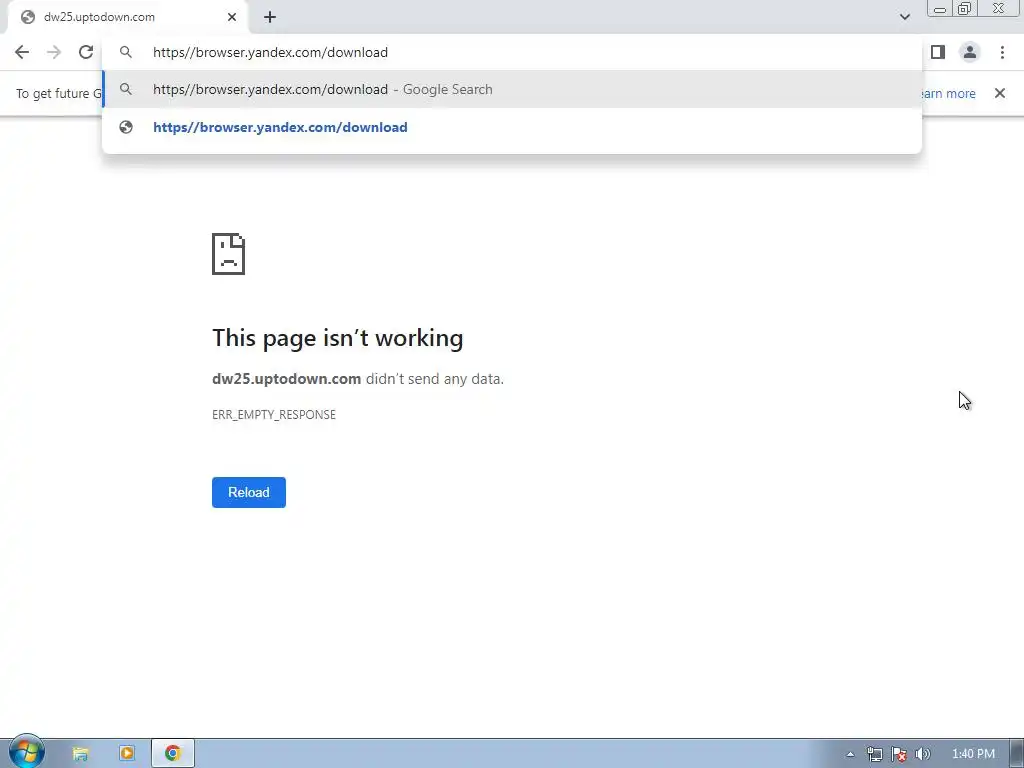Click the 'This page isn't working' heading
Screen dimensions: 1024x768
(x=338, y=338)
